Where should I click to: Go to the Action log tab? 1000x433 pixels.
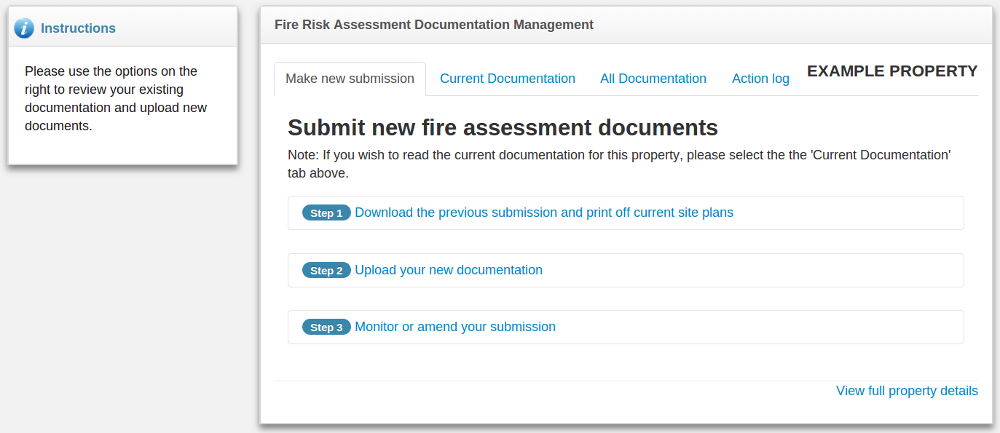(x=760, y=78)
